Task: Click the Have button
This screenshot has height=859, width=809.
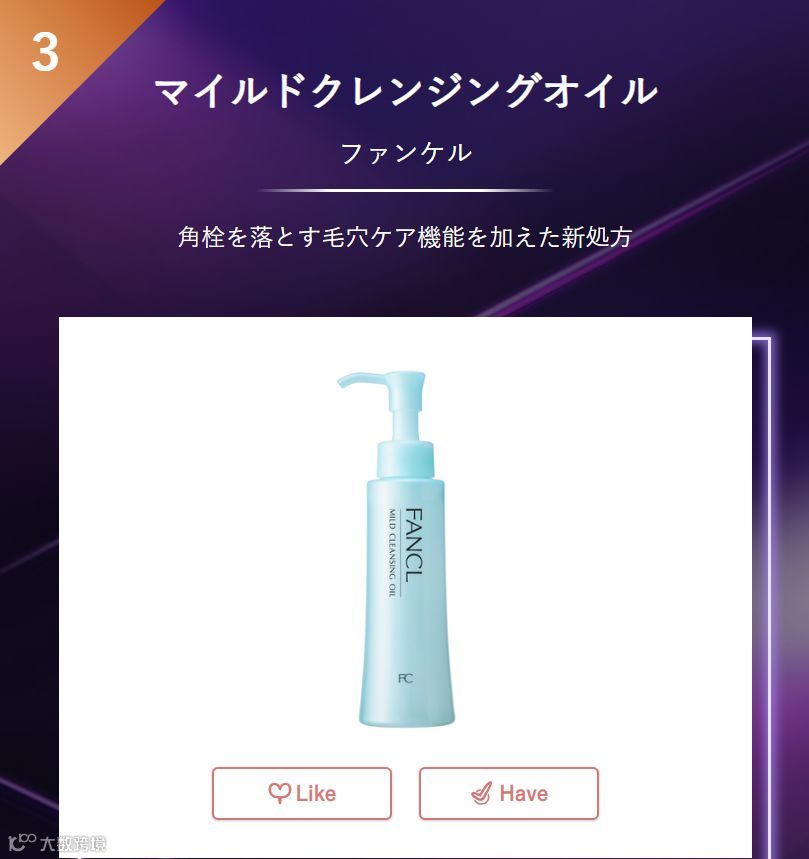Action: point(509,793)
